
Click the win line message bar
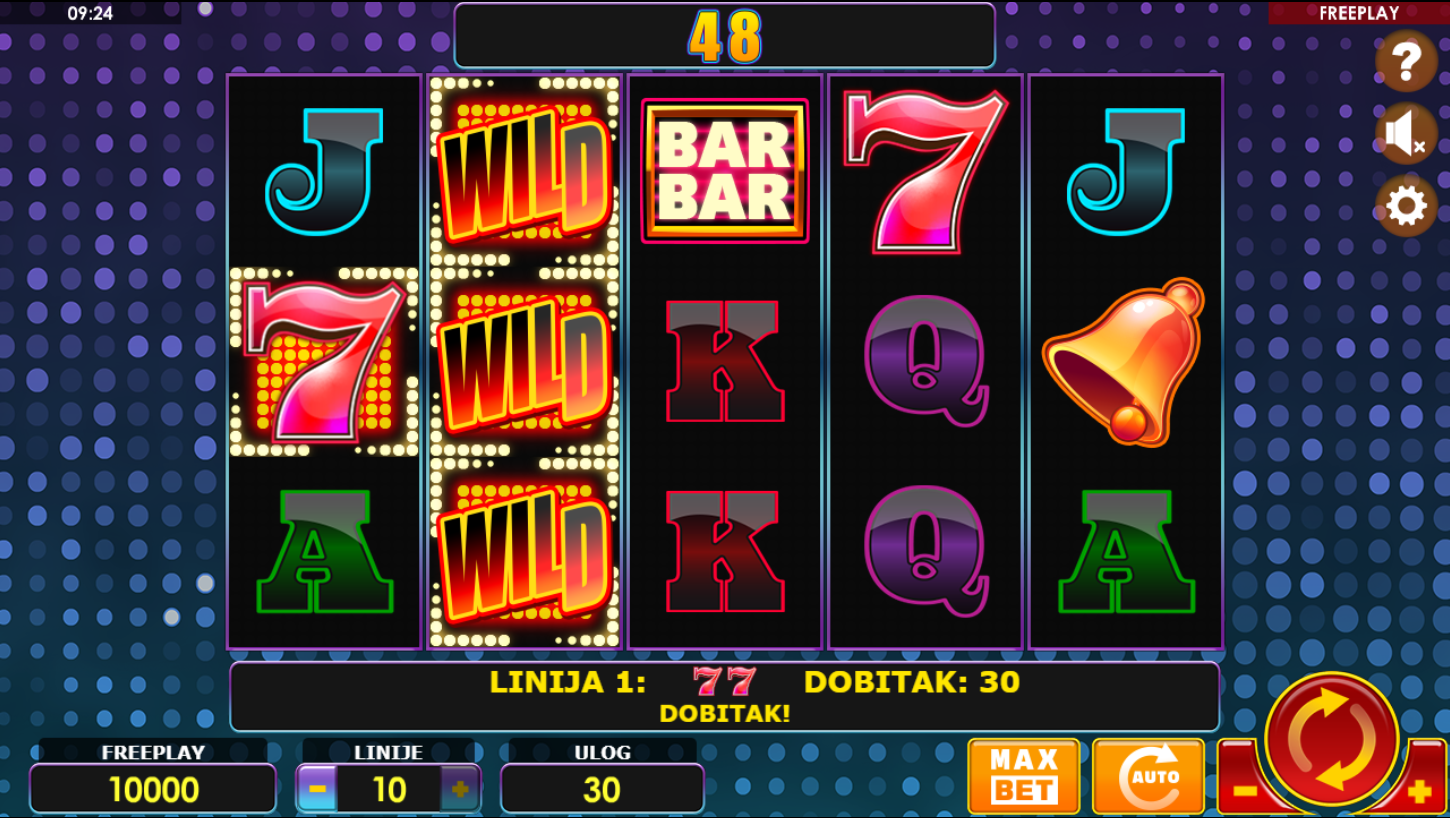pyautogui.click(x=725, y=696)
